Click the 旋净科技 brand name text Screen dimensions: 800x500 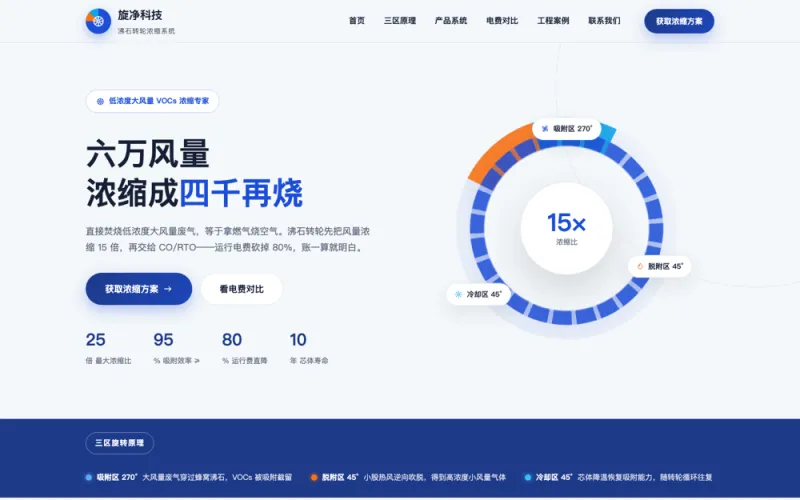point(140,15)
